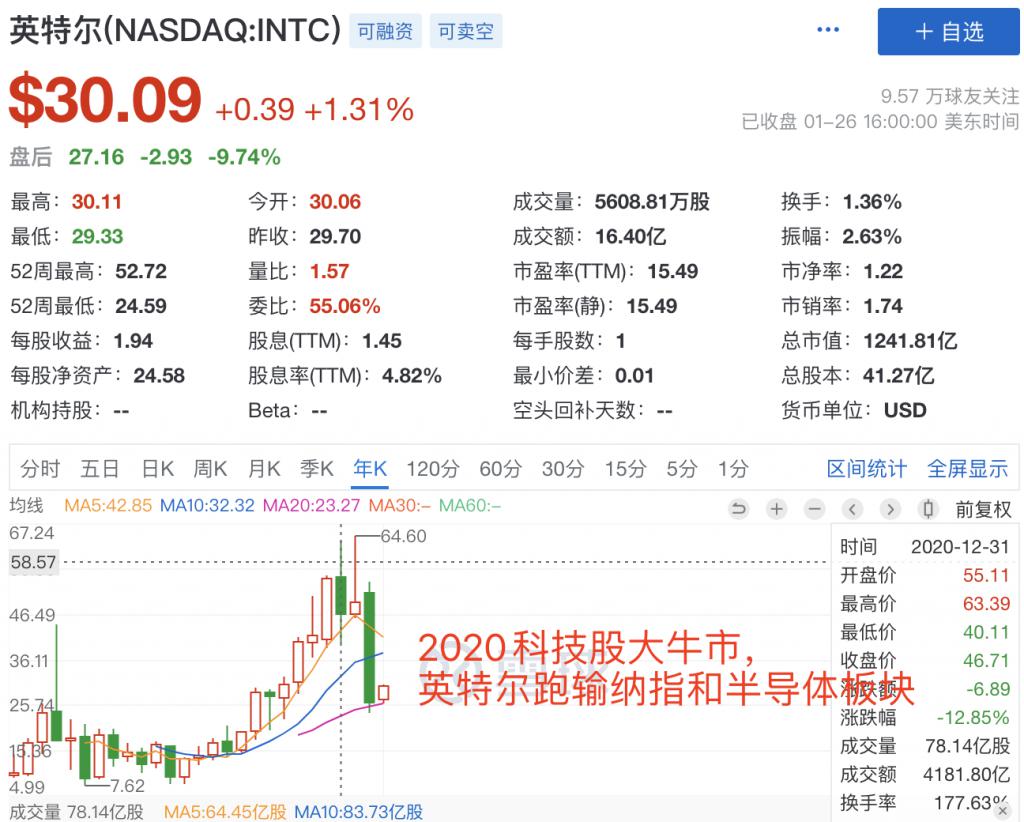Click the 58.57 crosshair price label
The width and height of the screenshot is (1024, 822).
click(x=33, y=562)
